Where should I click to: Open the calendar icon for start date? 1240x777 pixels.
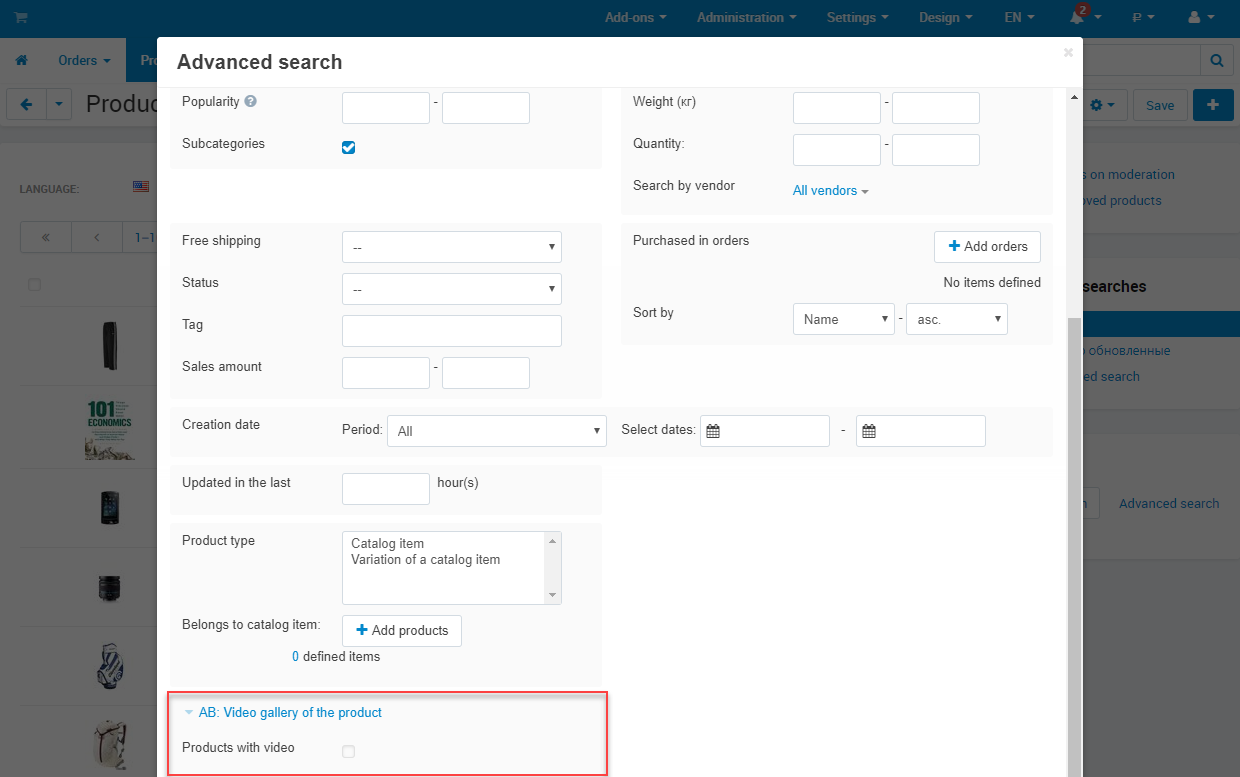pos(714,431)
